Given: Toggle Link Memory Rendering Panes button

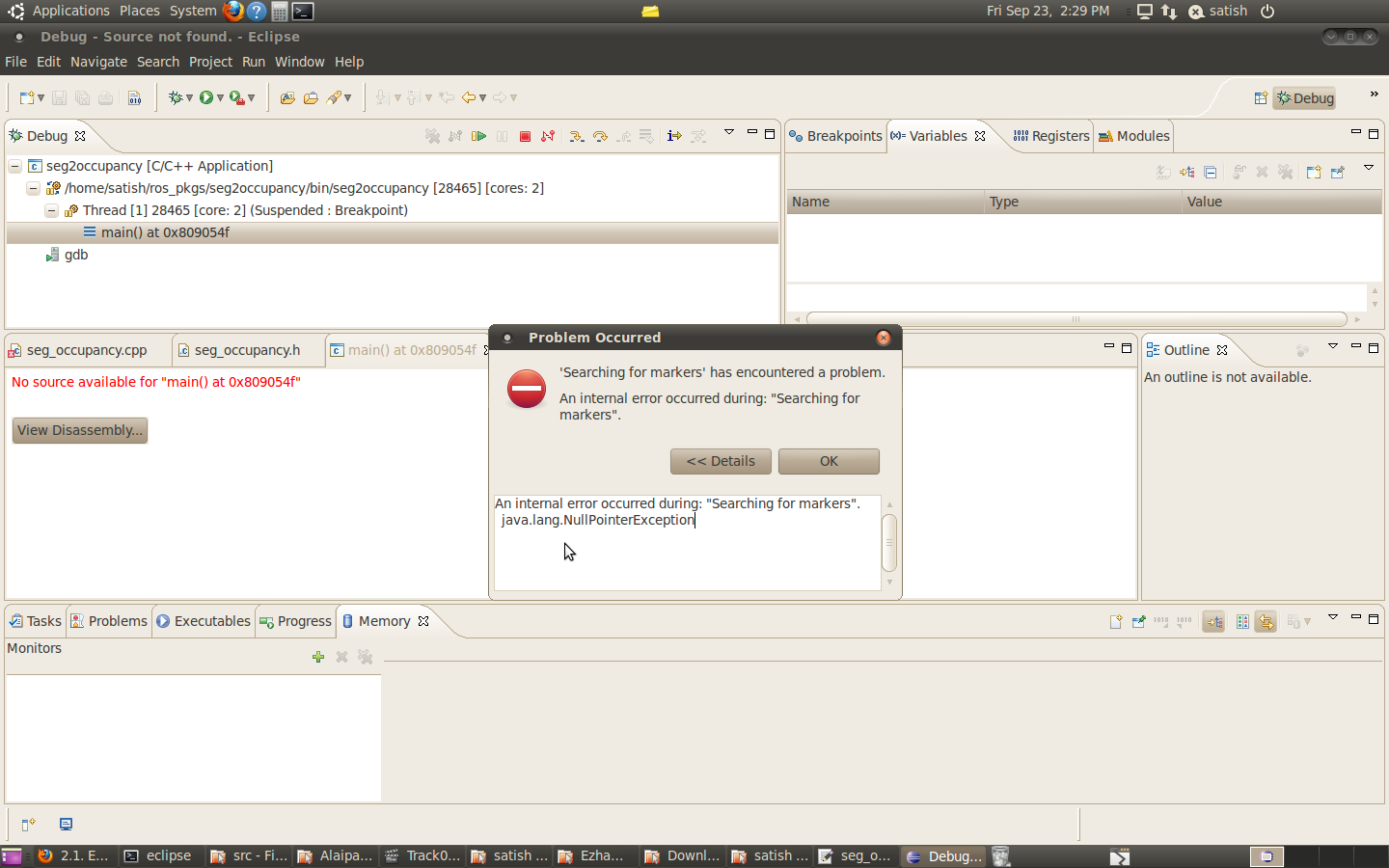Looking at the screenshot, I should coord(1266,622).
